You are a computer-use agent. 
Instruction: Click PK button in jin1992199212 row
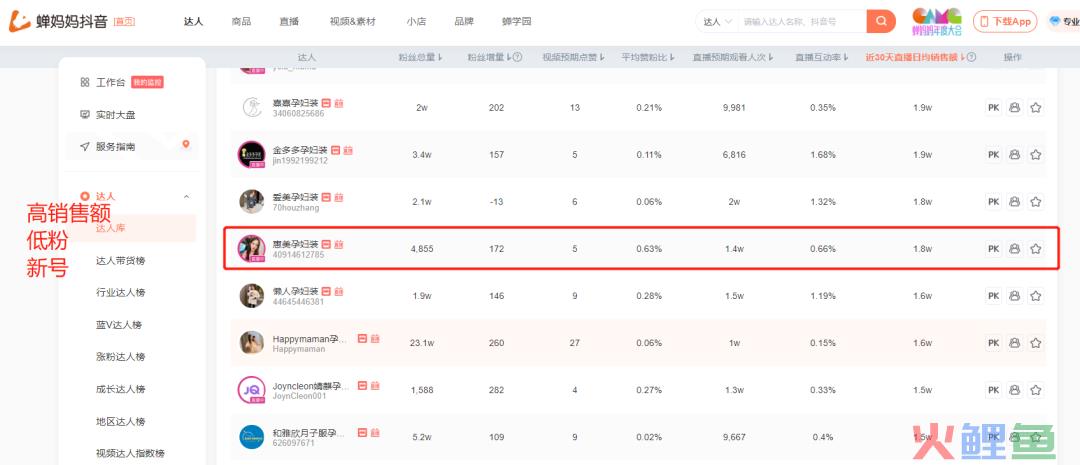(993, 155)
